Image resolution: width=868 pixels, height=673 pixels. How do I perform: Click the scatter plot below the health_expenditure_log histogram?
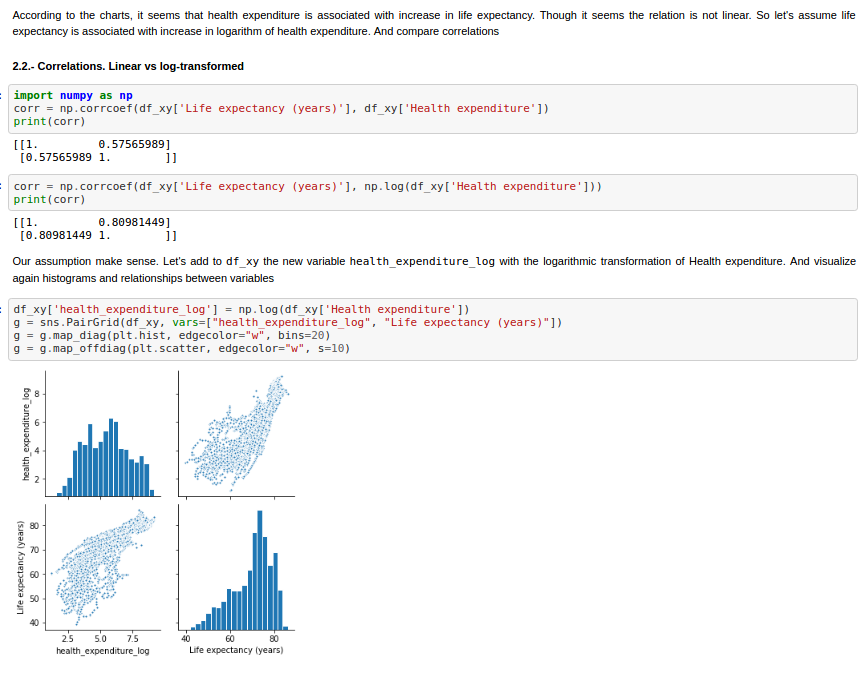pyautogui.click(x=104, y=567)
